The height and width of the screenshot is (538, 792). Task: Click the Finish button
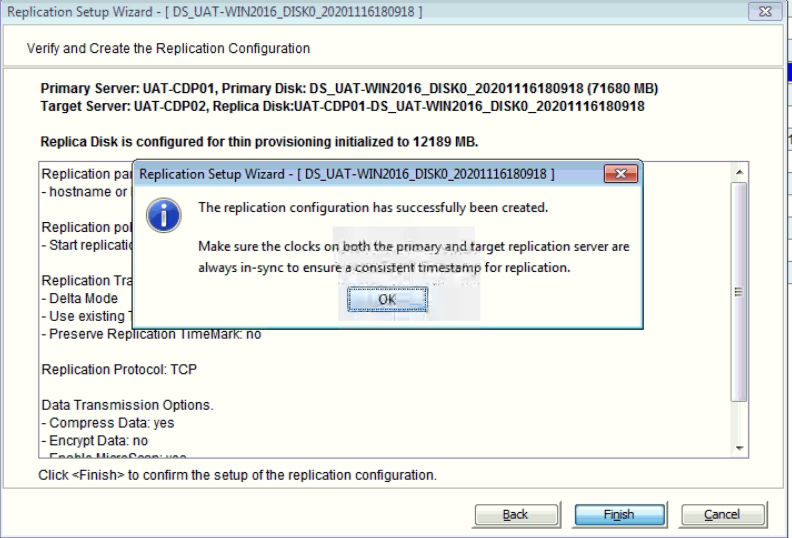tap(620, 514)
